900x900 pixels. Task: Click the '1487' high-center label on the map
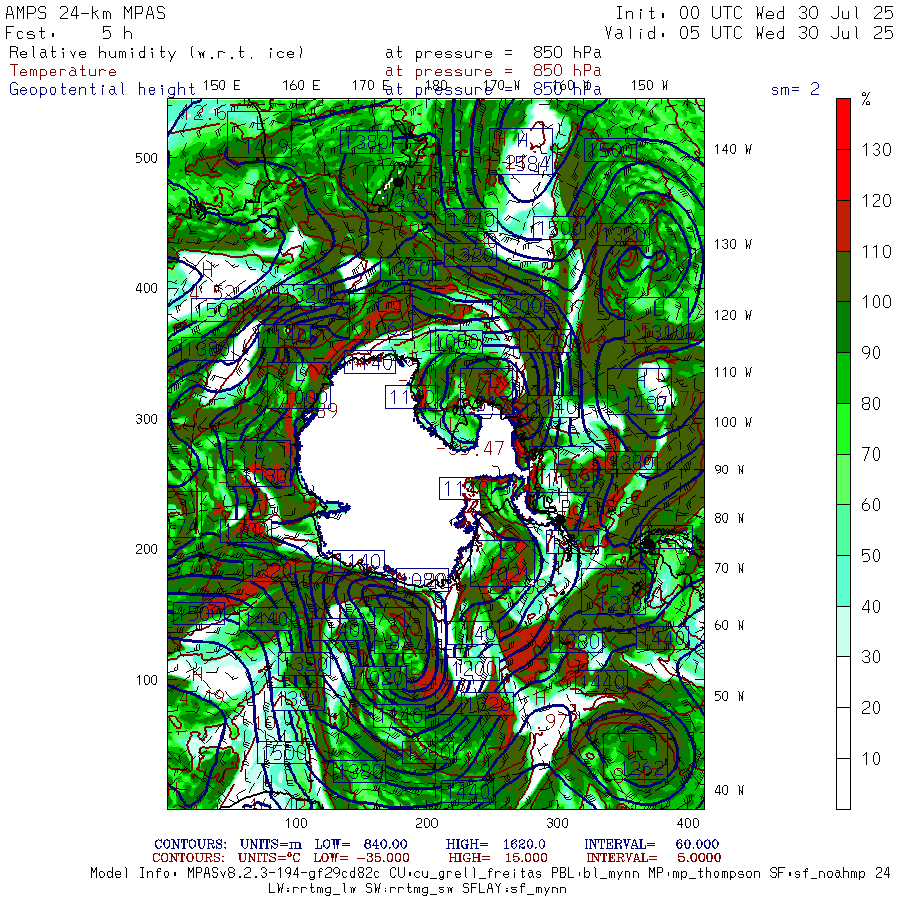pyautogui.click(x=647, y=405)
